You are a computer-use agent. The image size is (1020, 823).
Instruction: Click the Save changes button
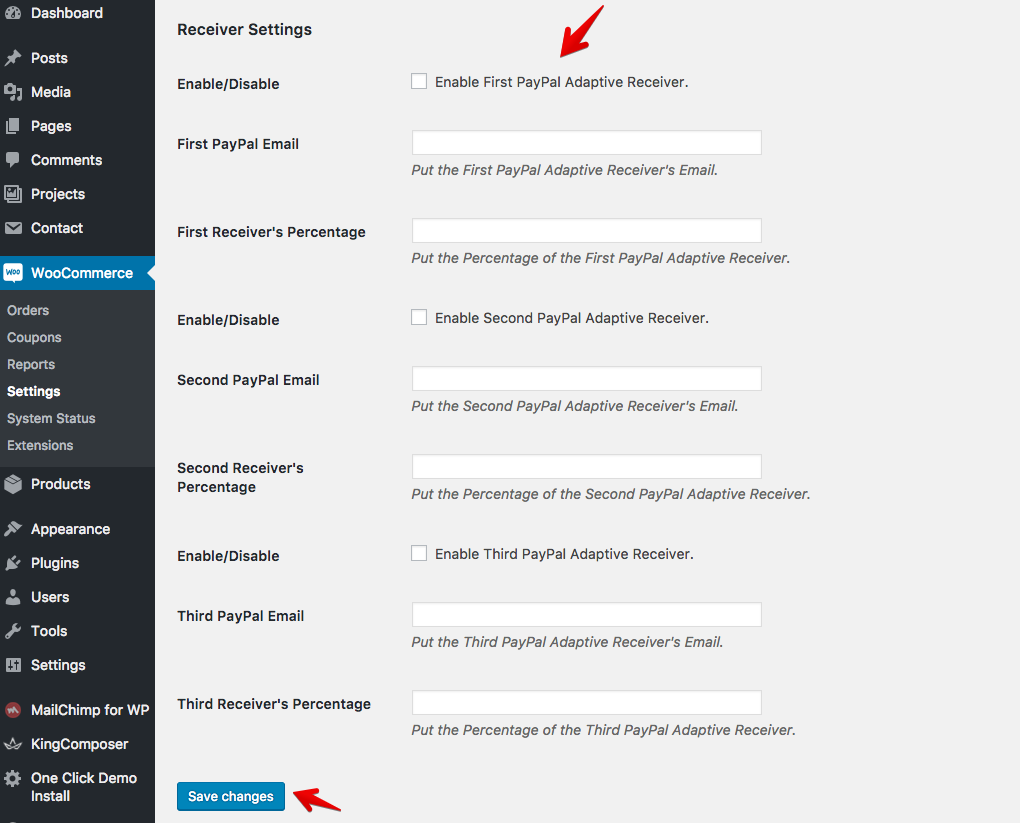coord(230,796)
